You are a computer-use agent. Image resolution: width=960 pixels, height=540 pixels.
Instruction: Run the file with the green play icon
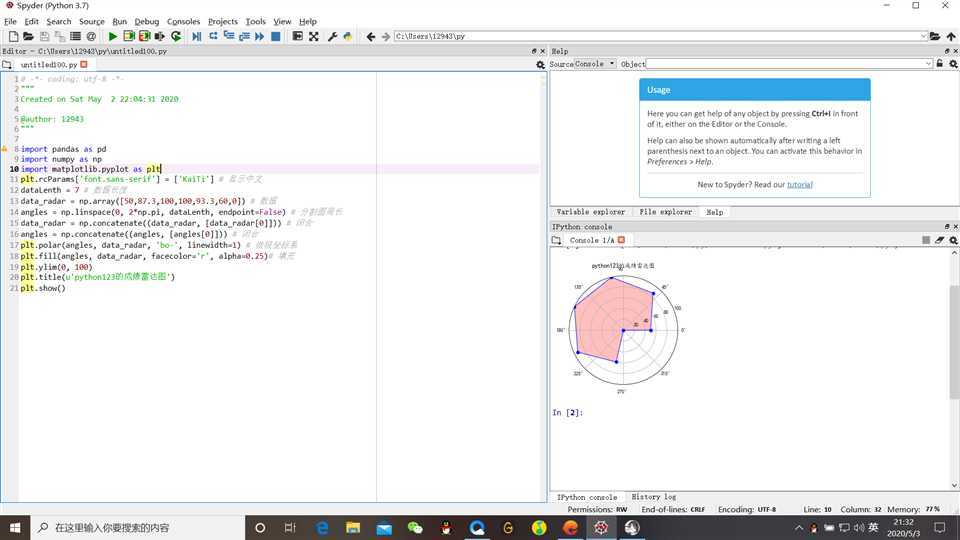pos(113,37)
